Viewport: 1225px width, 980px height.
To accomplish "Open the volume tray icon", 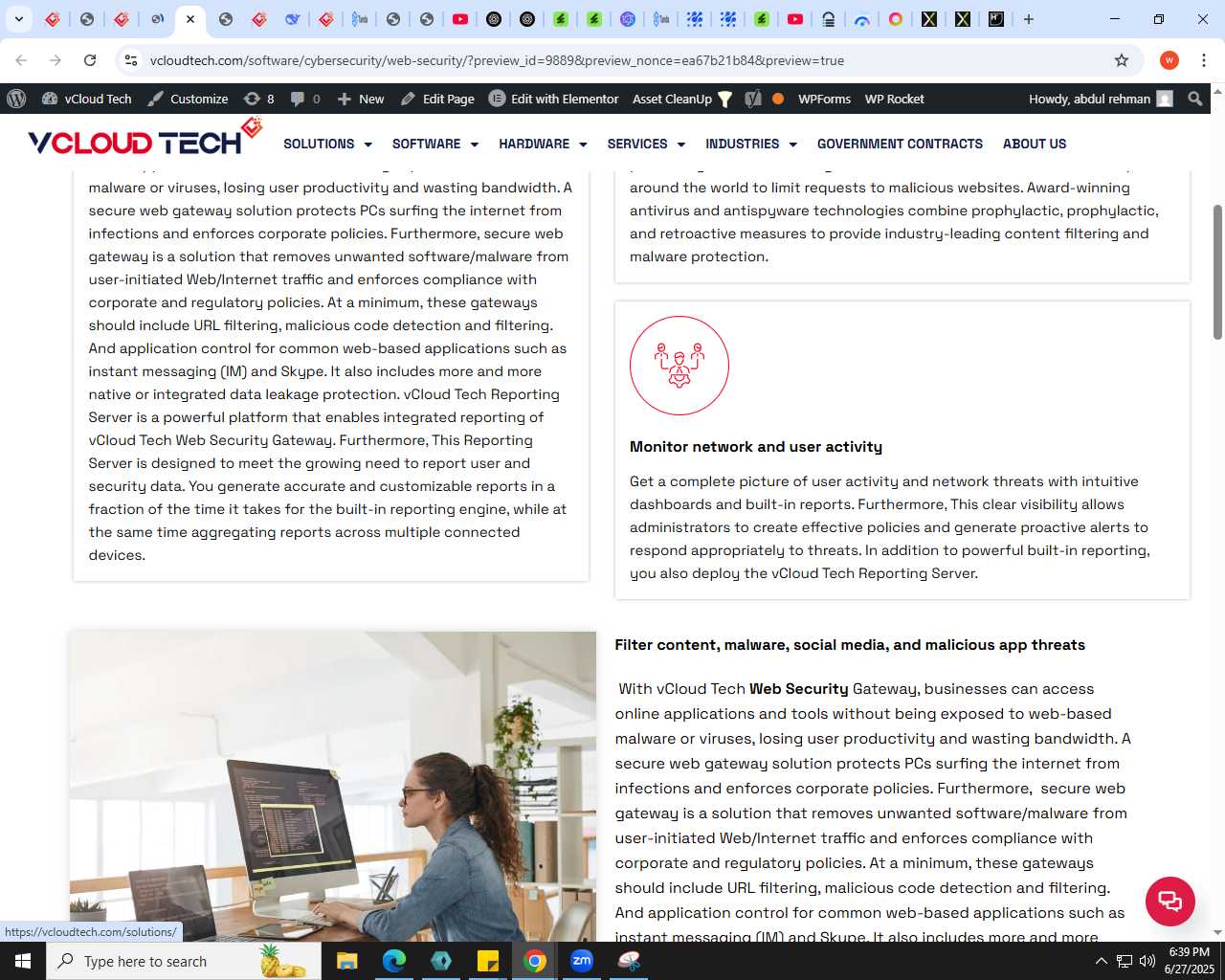I will coord(1147,961).
